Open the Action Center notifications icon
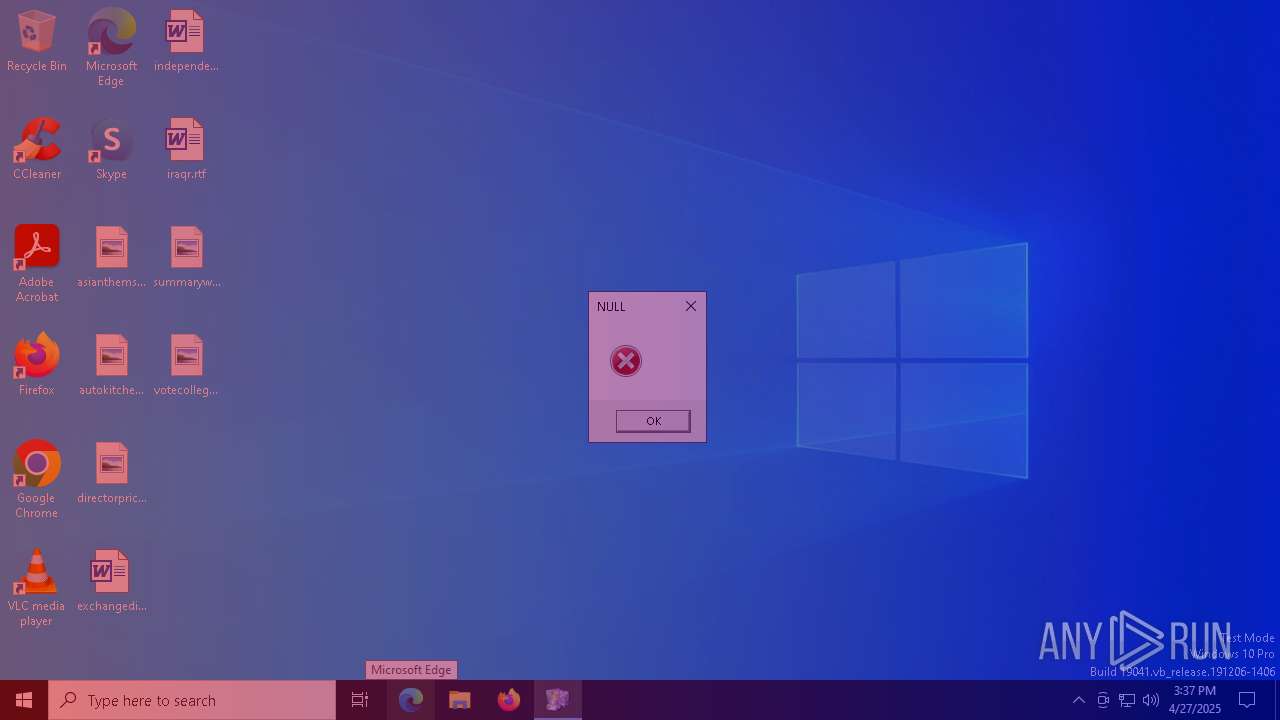Screen dimensions: 1280x720 [x=1247, y=700]
